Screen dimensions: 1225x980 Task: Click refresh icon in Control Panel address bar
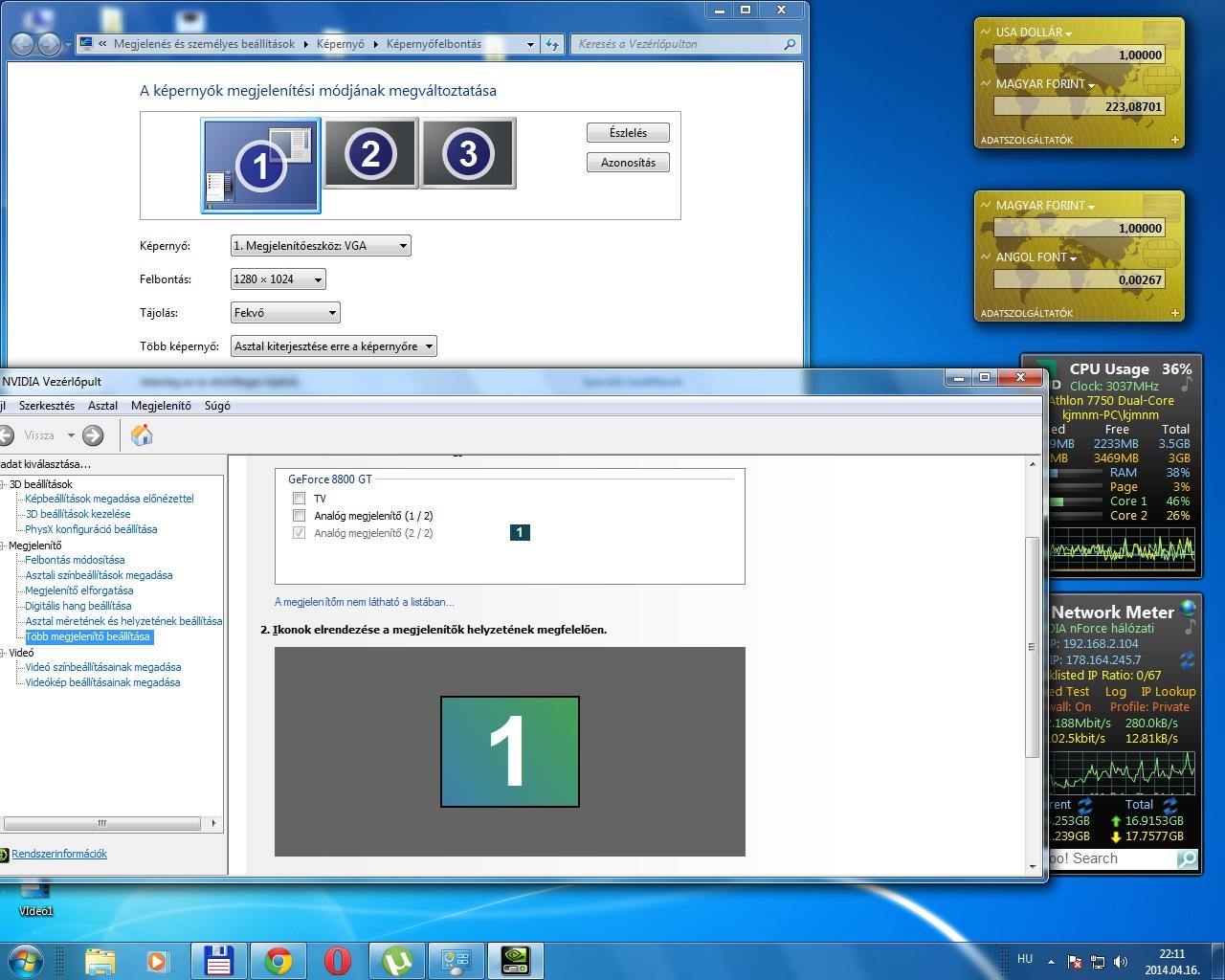click(552, 44)
